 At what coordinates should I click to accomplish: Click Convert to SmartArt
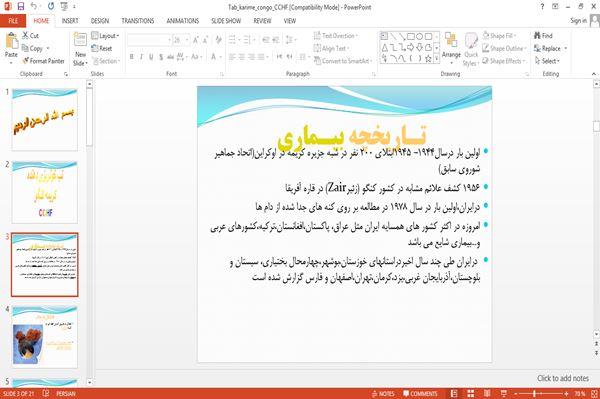342,61
